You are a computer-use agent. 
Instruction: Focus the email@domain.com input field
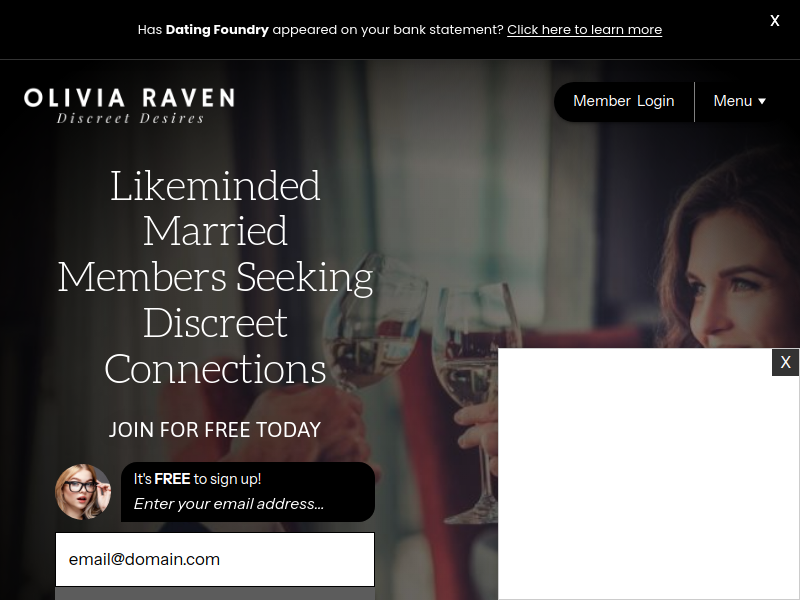pyautogui.click(x=215, y=560)
